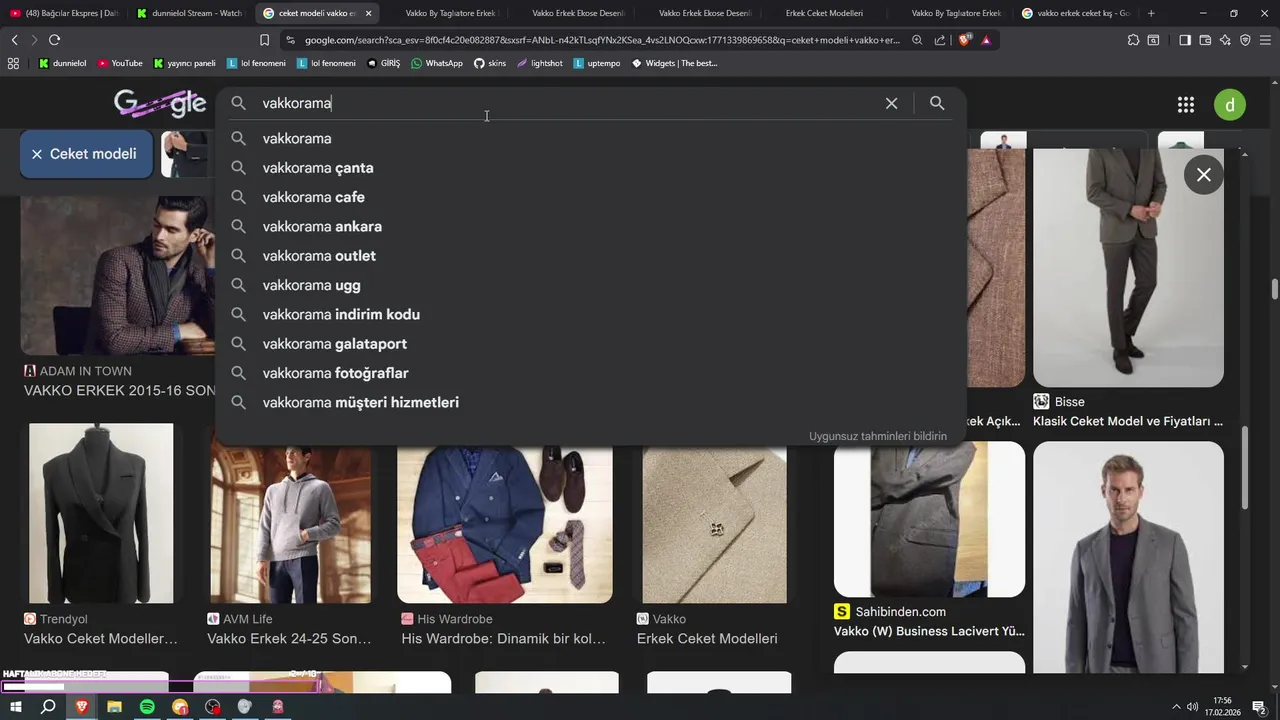Open Windows taskbar search
Screen dimensions: 1280x720
pos(48,707)
